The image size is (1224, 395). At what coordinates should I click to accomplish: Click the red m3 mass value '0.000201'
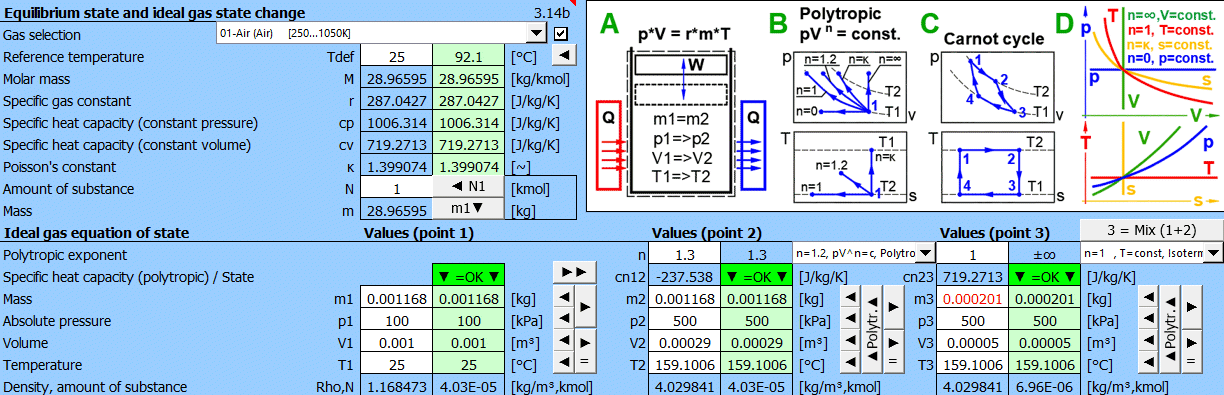[x=972, y=298]
